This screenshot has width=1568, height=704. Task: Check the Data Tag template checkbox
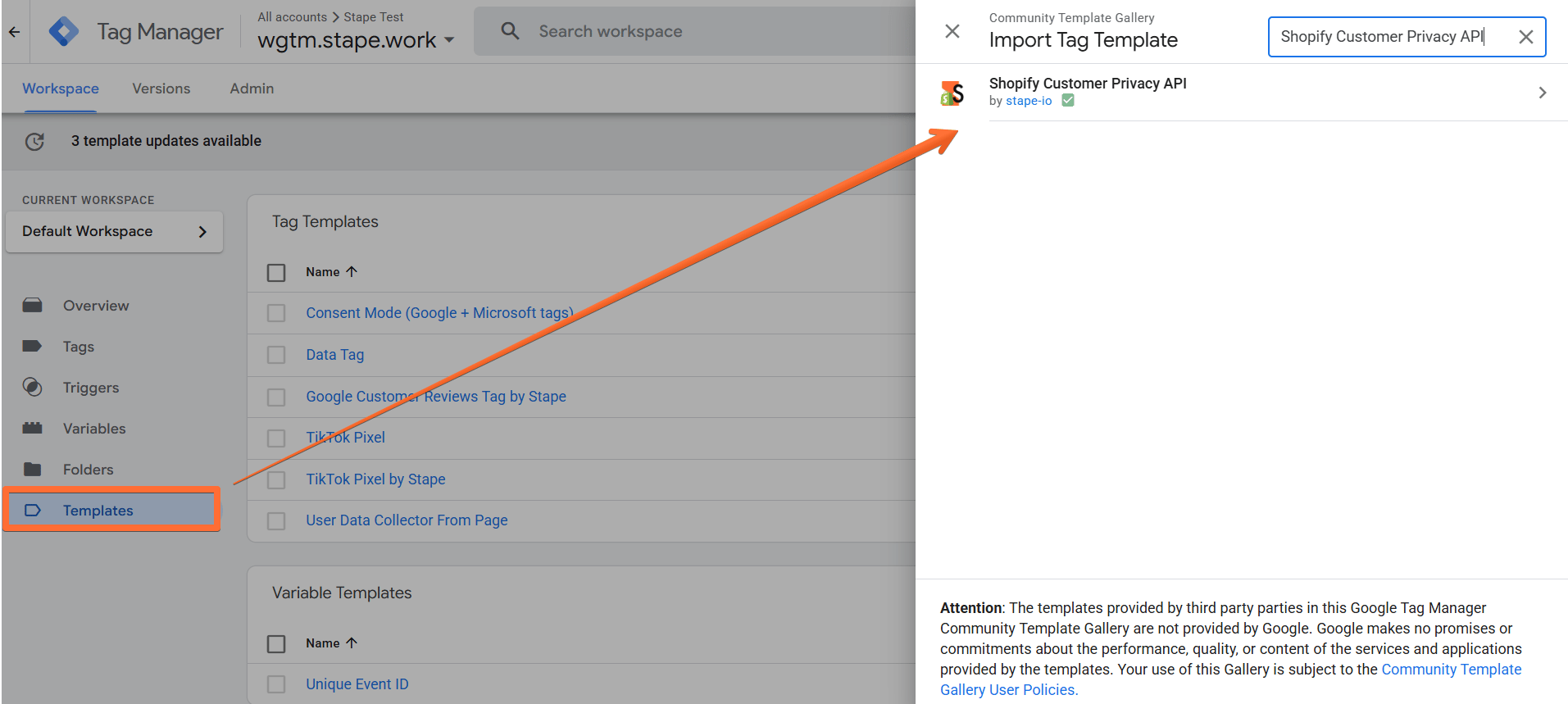click(276, 355)
